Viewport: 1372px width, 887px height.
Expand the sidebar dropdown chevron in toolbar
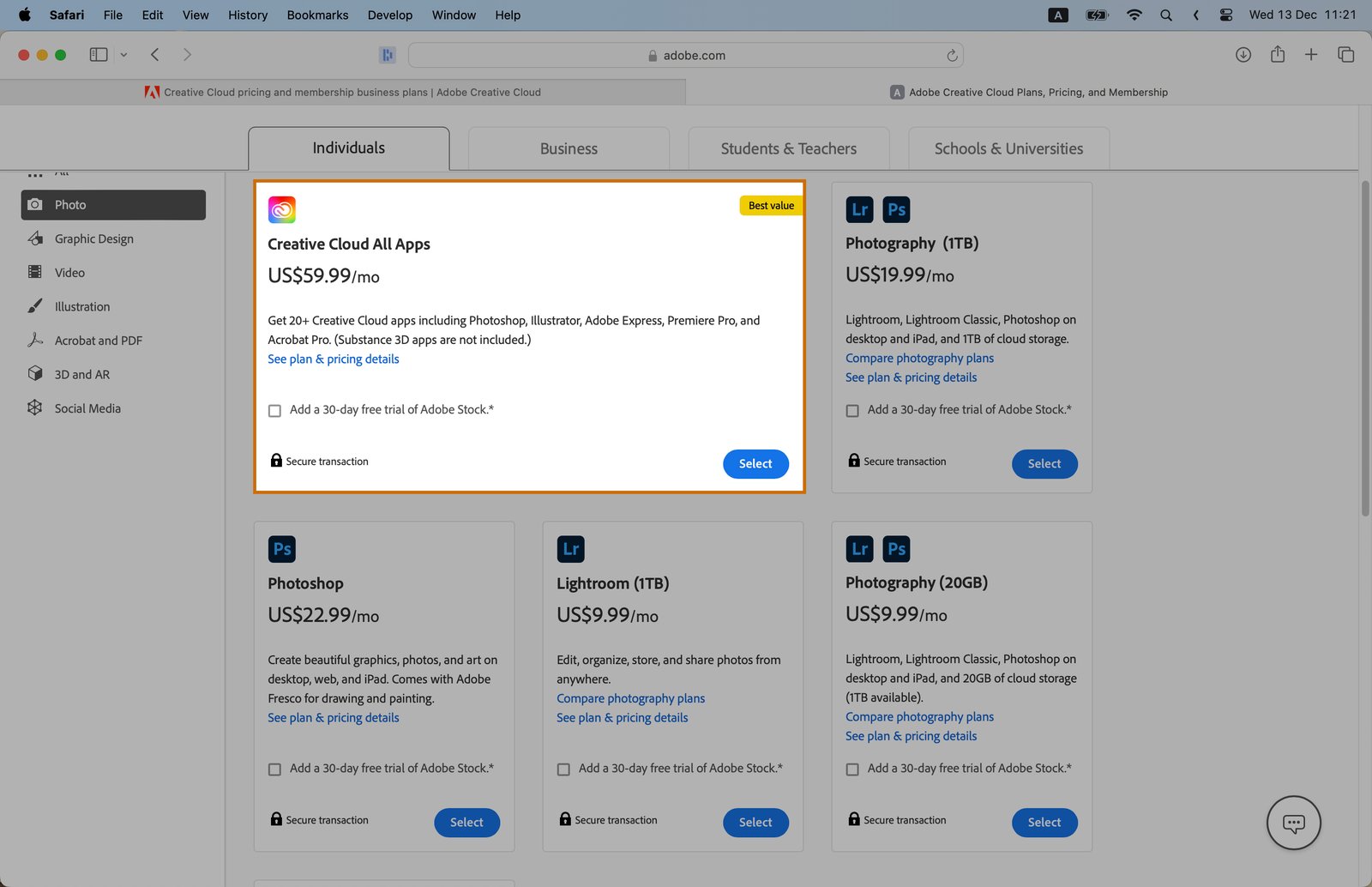click(x=123, y=55)
